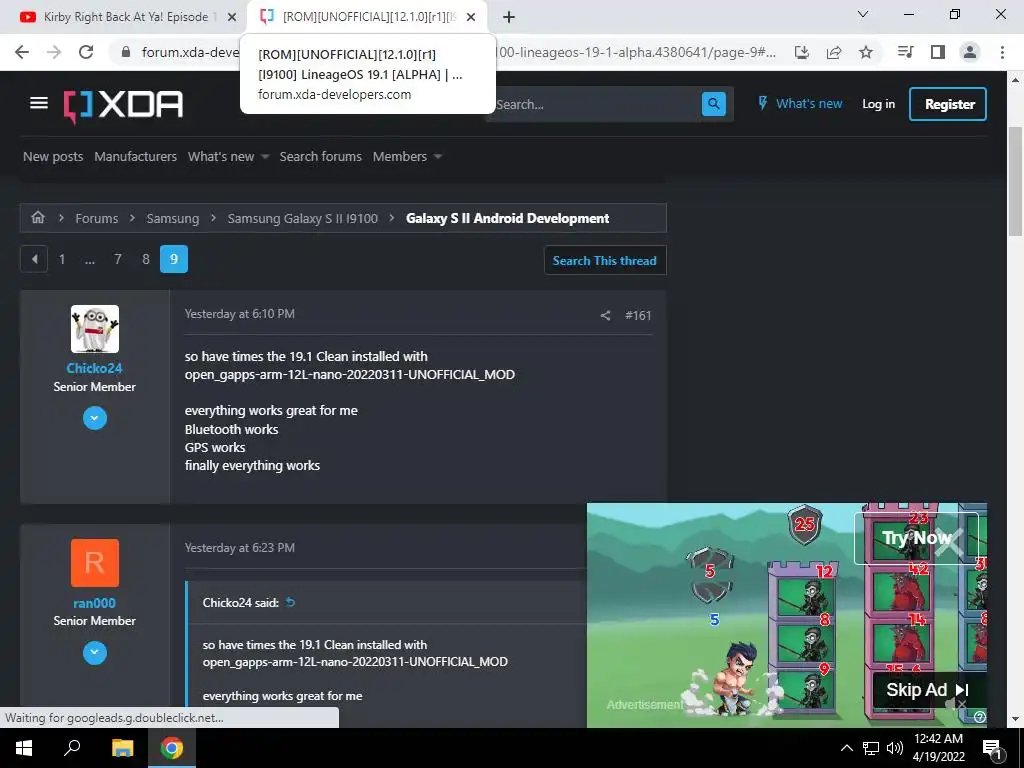Expand Members dropdown arrow
The width and height of the screenshot is (1024, 768).
click(438, 157)
